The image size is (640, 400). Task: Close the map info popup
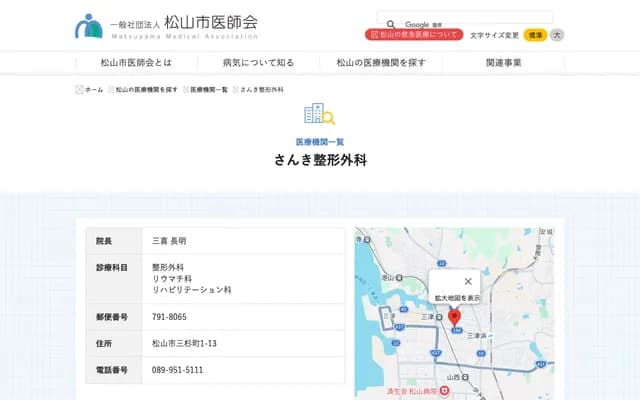coord(468,281)
